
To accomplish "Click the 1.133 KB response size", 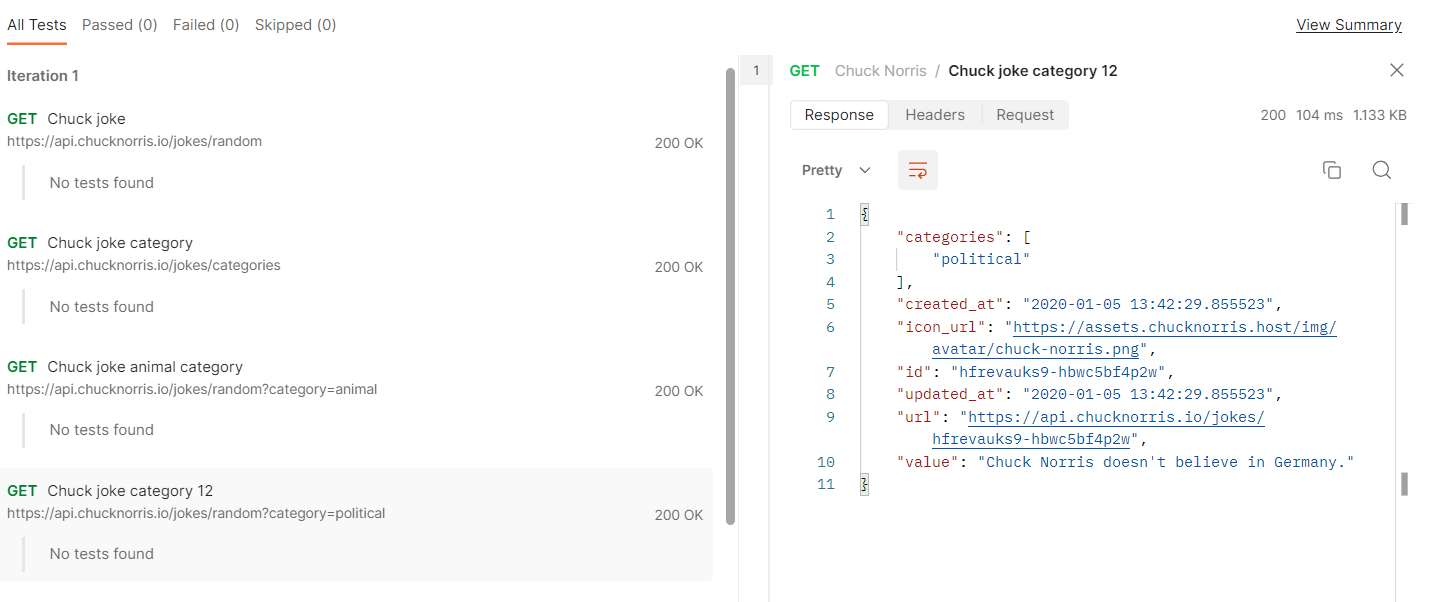I will point(1379,115).
